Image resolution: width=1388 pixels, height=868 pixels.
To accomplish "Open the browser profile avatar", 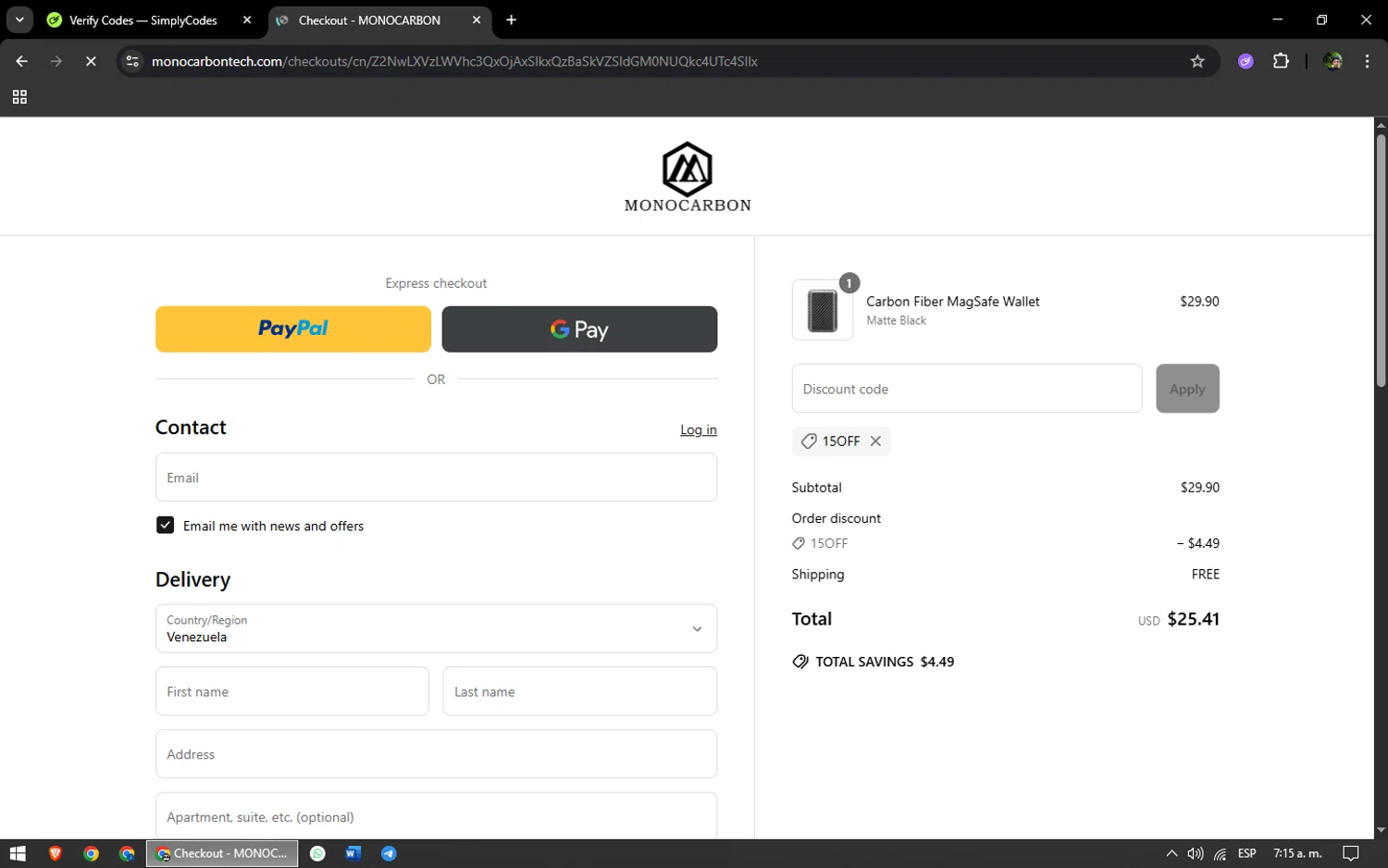I will [x=1332, y=61].
